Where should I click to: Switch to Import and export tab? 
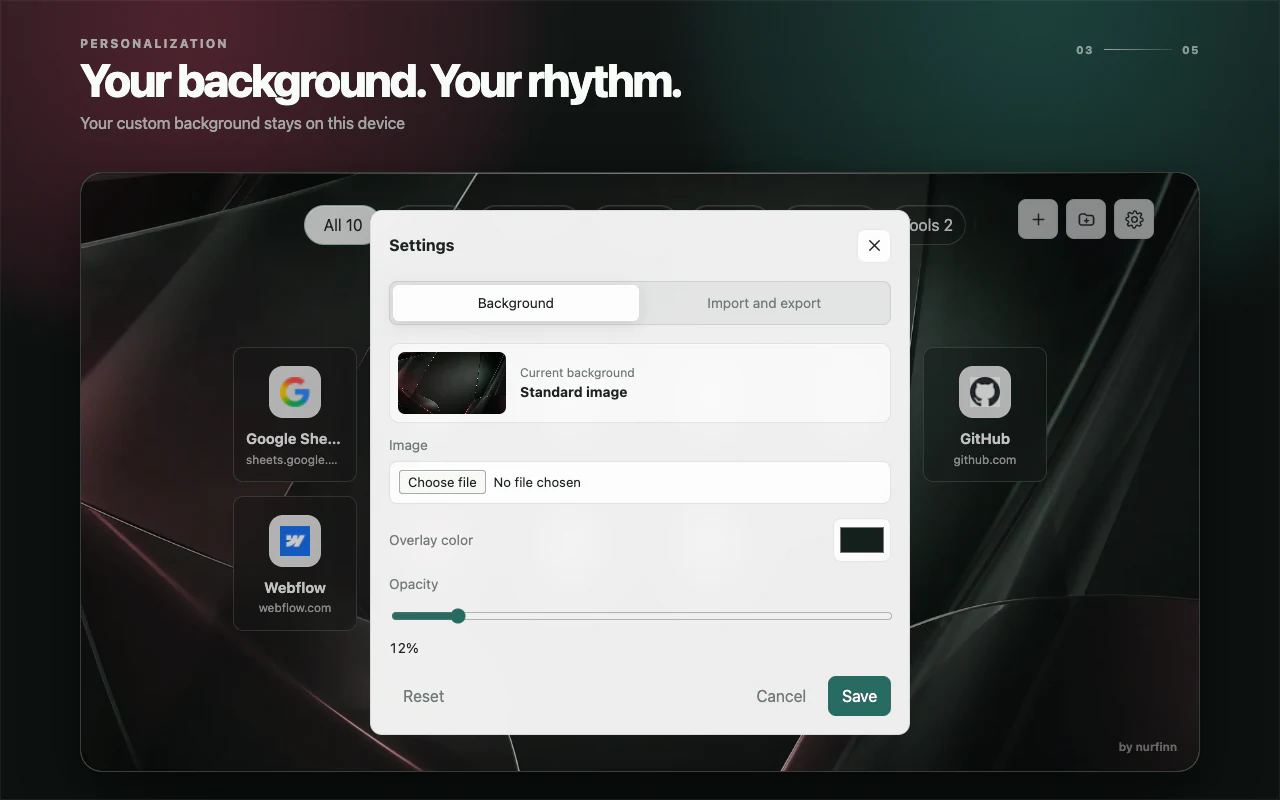pos(764,303)
